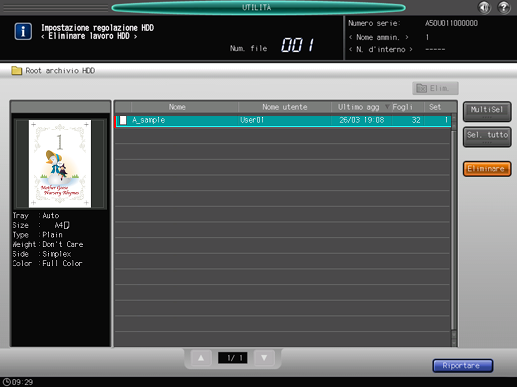The height and width of the screenshot is (387, 517).
Task: Click the blue Riportare button
Action: click(462, 366)
